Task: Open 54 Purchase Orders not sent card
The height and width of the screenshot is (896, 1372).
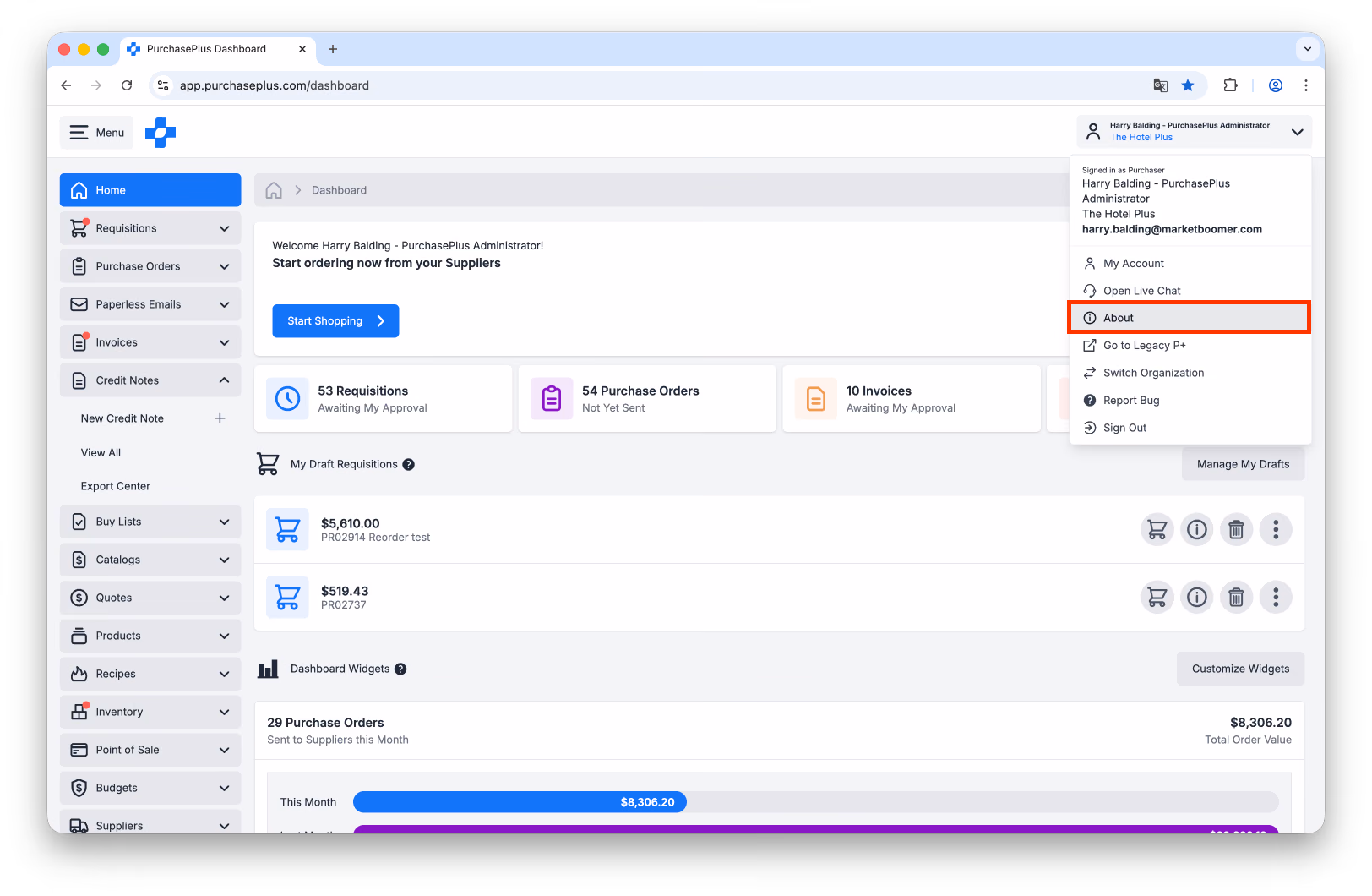Action: 647,399
